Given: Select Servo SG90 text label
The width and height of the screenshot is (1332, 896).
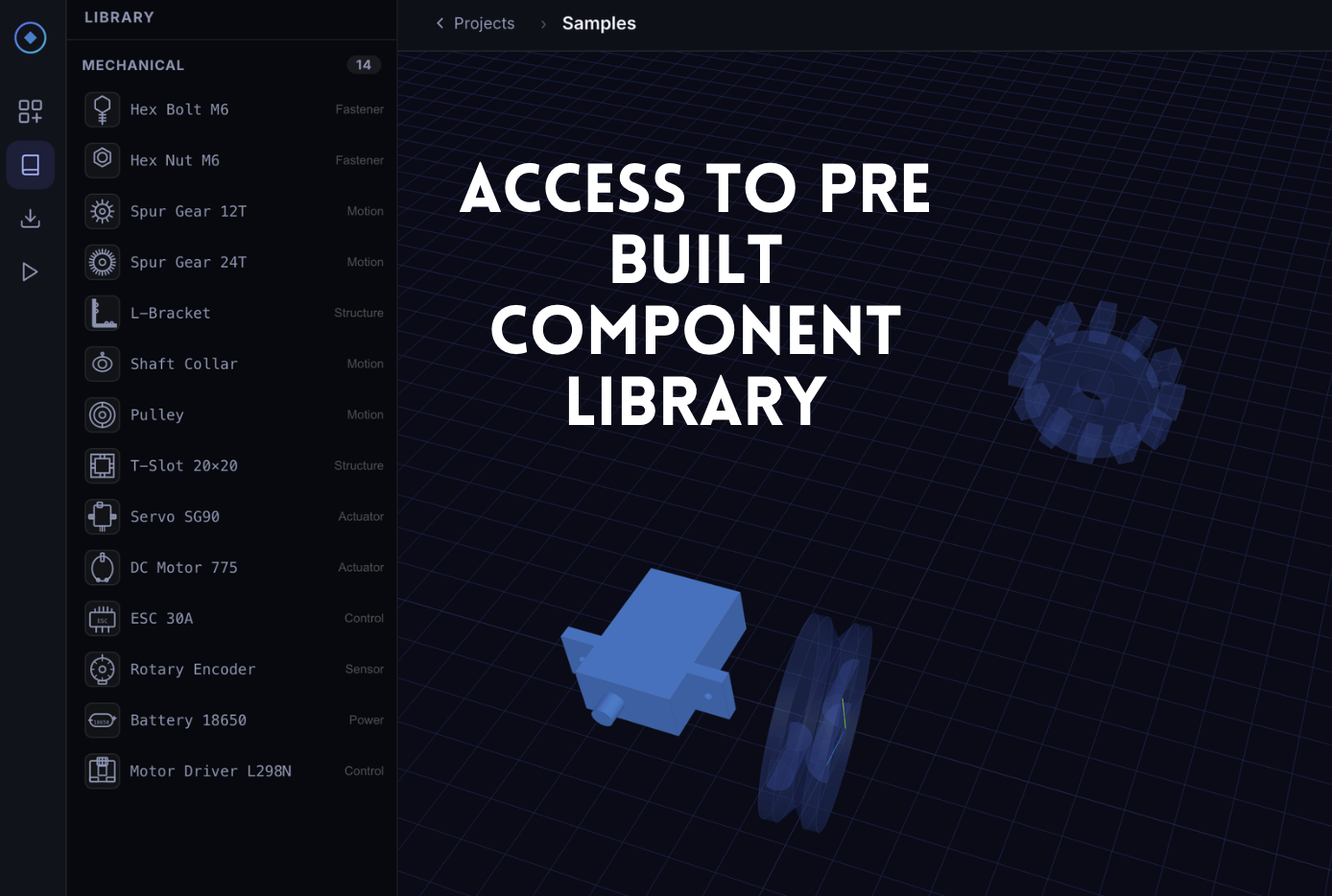Looking at the screenshot, I should 175,516.
